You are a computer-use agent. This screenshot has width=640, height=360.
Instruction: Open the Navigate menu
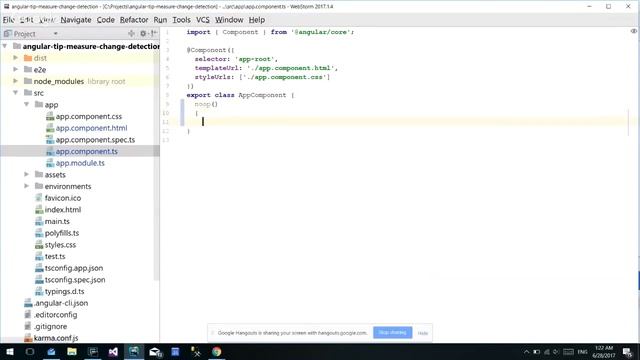pos(76,20)
